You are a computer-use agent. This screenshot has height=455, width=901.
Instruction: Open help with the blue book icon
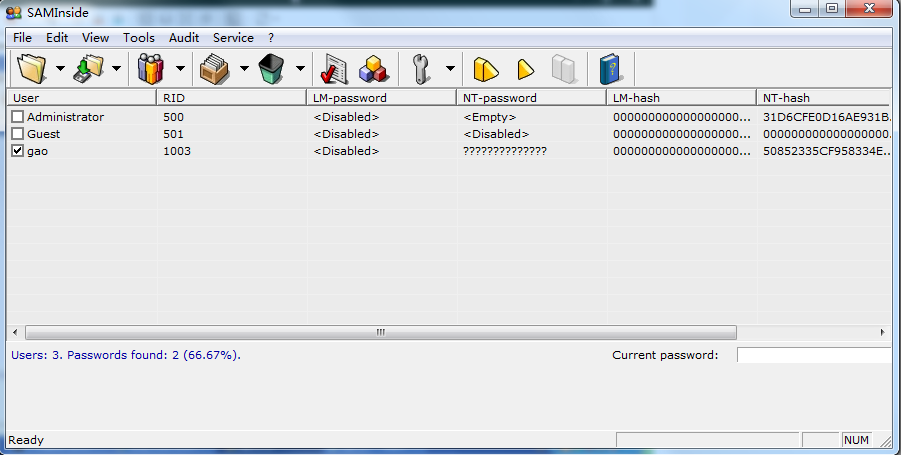point(610,69)
